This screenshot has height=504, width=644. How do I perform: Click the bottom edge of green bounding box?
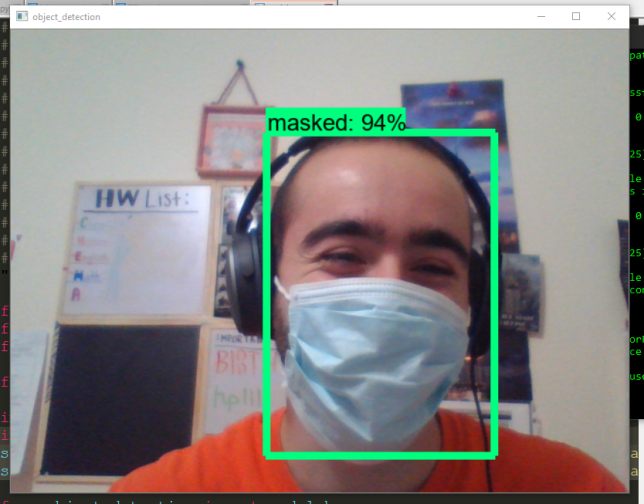click(380, 454)
